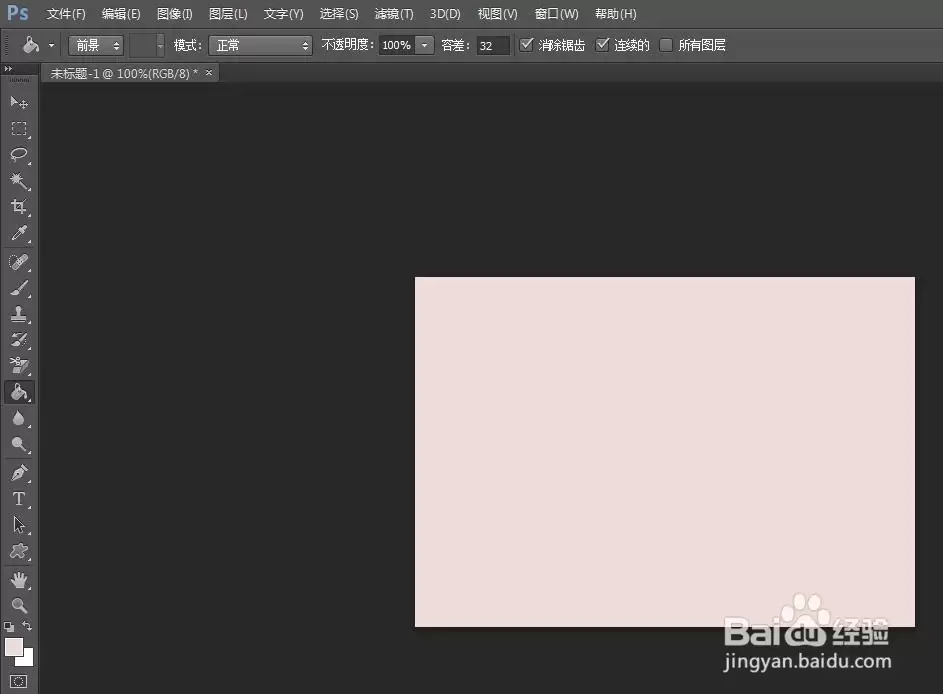
Task: Select the Eyedropper tool
Action: (x=19, y=233)
